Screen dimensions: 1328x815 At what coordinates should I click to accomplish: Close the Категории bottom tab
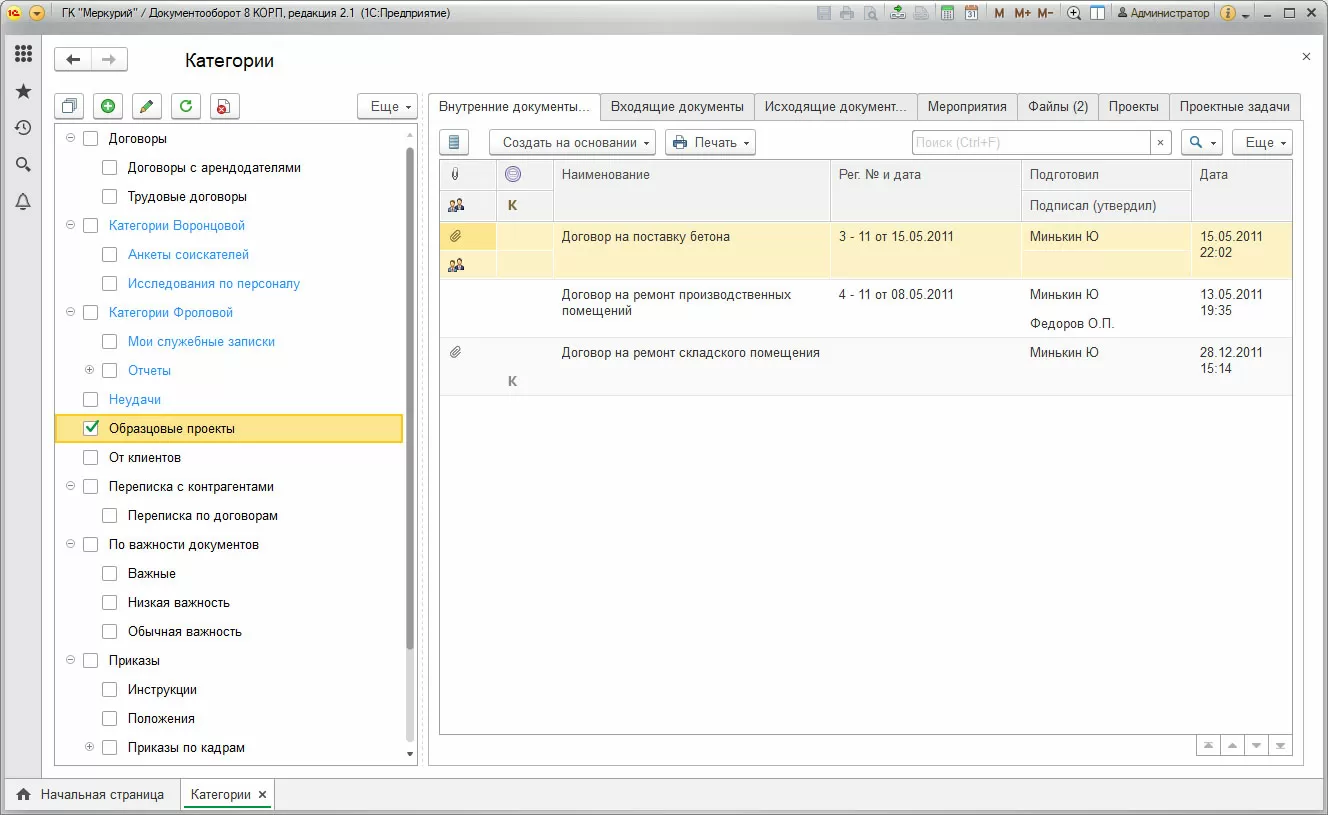tap(263, 795)
